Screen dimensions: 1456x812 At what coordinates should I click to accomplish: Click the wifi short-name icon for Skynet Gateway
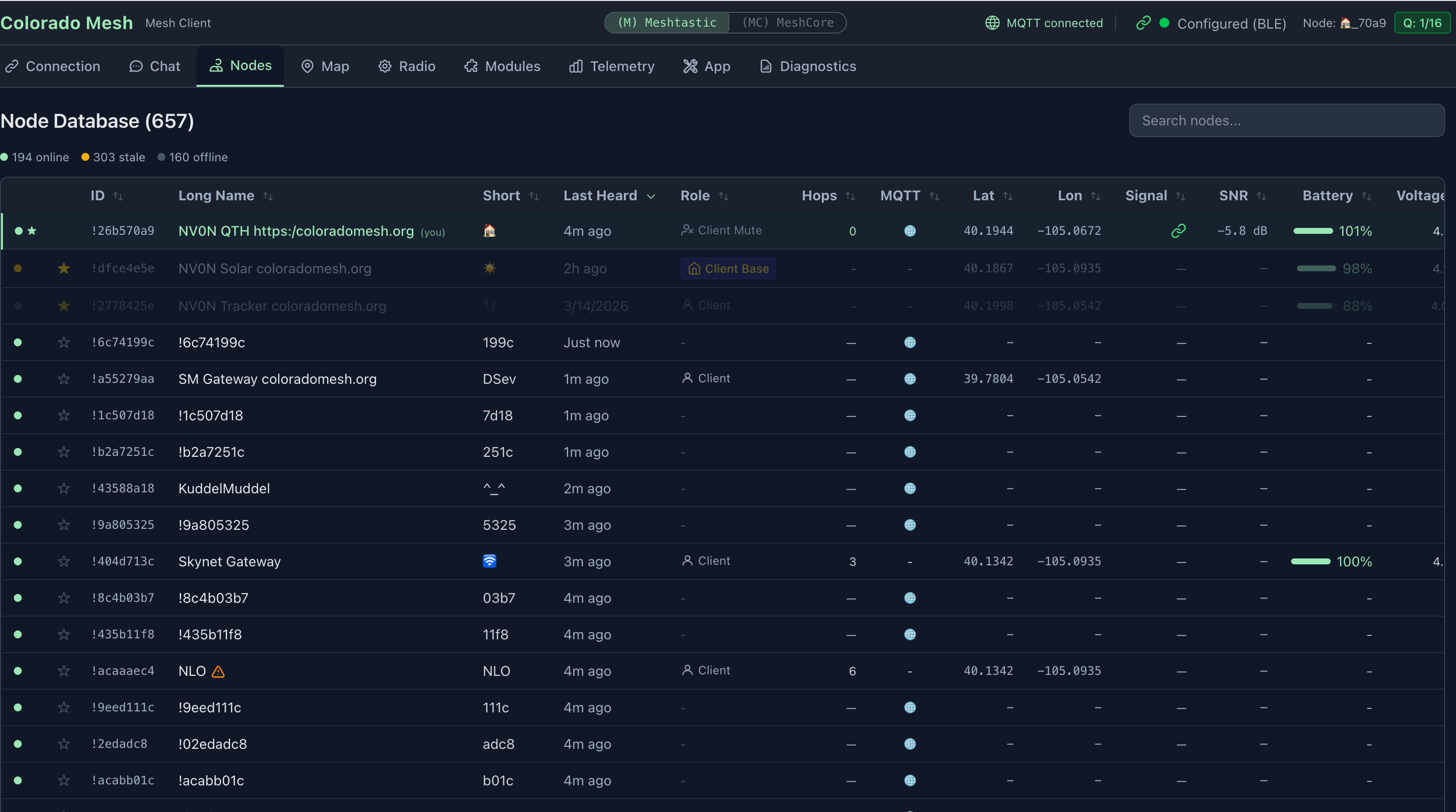click(x=490, y=561)
